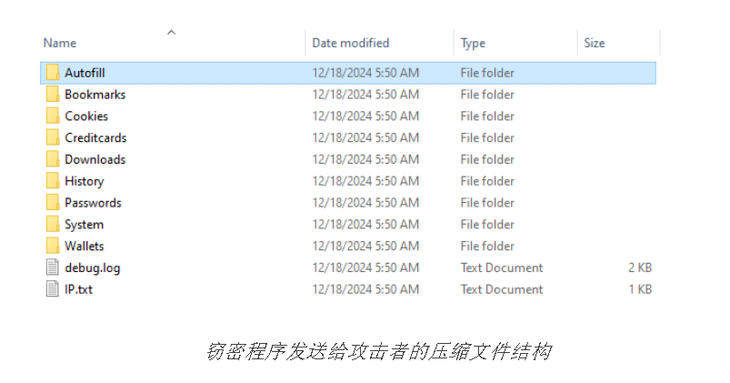Click the Text Document type of IP.txt
Viewport: 730px width, 383px height.
502,289
